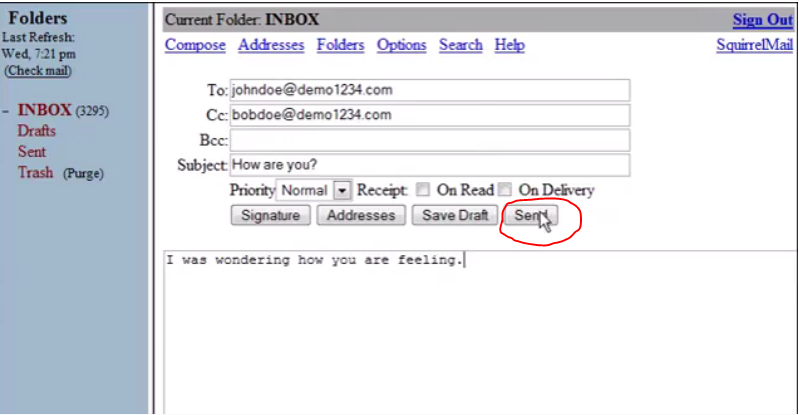
Task: Purge the Trash folder
Action: coord(83,173)
